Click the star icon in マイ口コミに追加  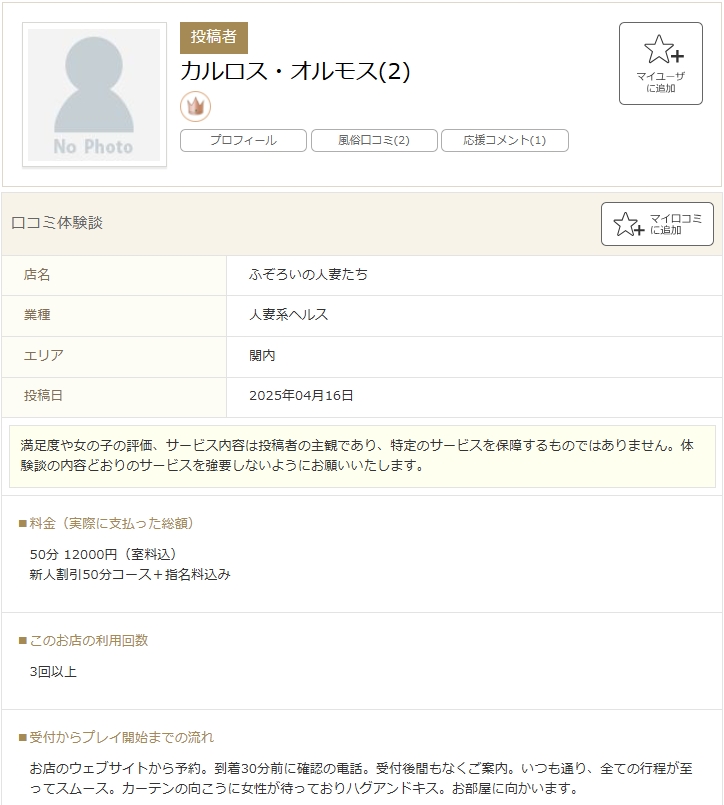tap(627, 224)
